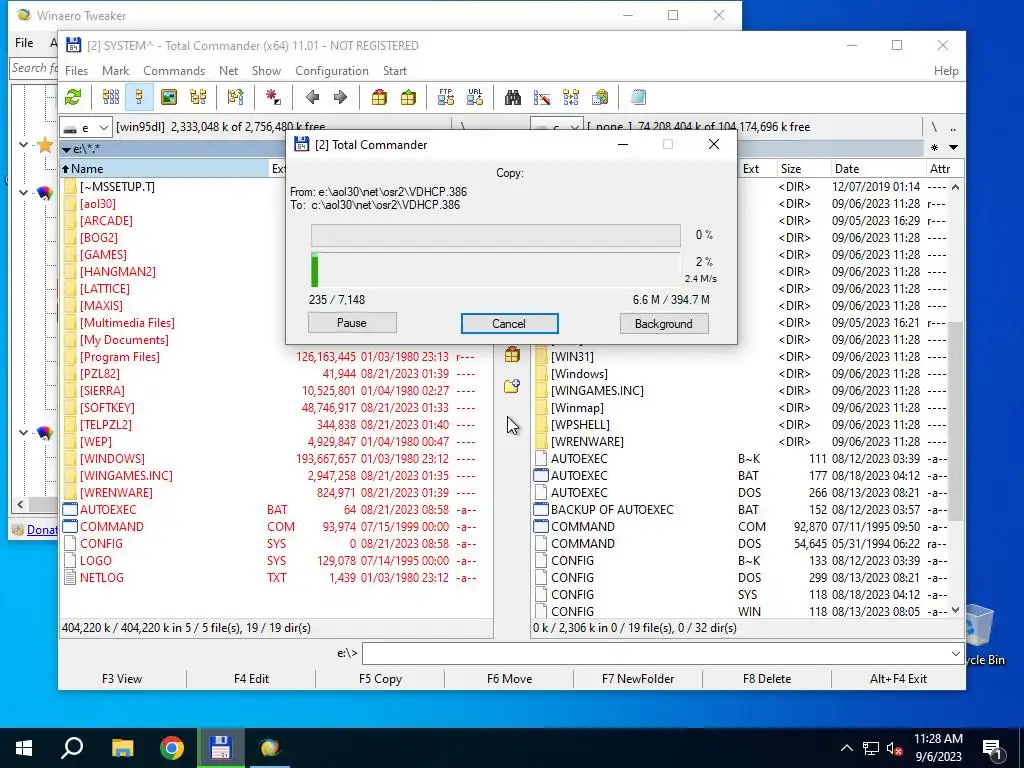
Task: Click the Notepad icon in toolbar
Action: (638, 97)
